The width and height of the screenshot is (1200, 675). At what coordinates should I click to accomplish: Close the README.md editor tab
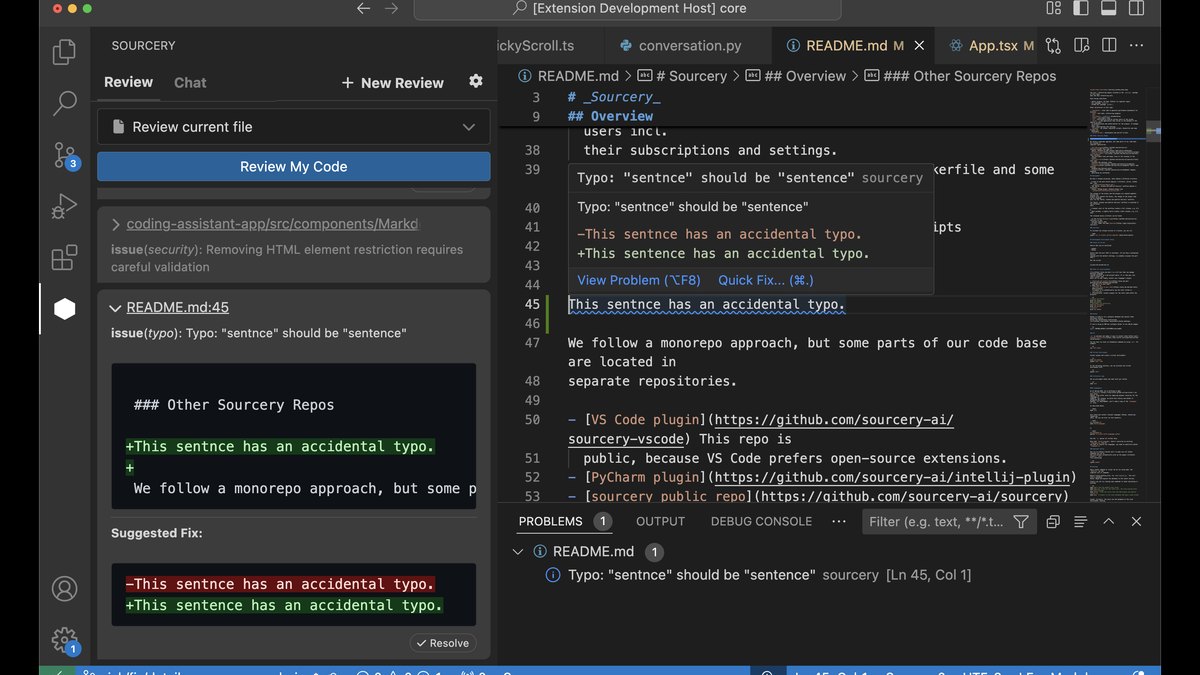(x=920, y=46)
